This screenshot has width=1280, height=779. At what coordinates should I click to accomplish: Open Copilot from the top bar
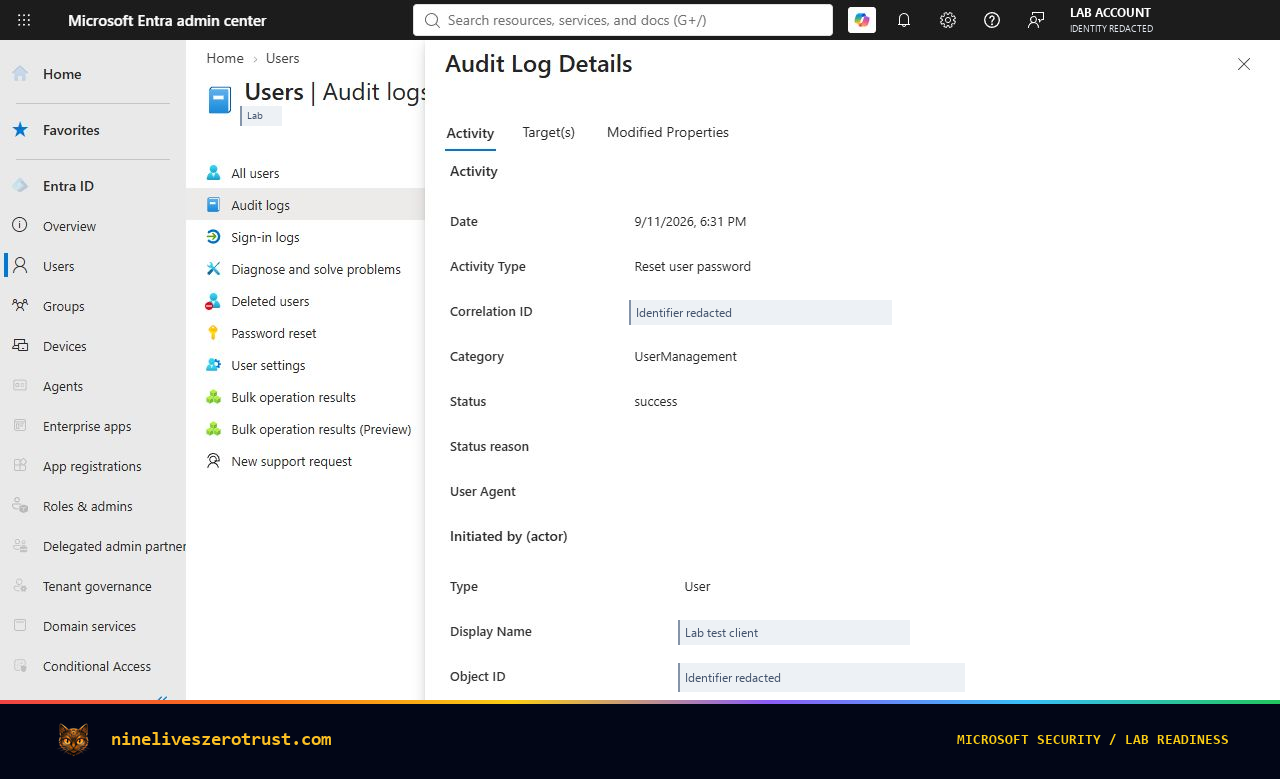862,20
